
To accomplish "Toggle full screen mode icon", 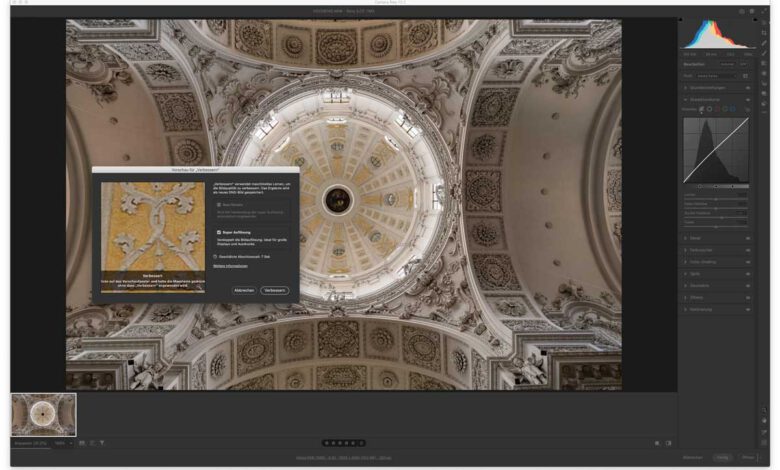I will [x=764, y=11].
